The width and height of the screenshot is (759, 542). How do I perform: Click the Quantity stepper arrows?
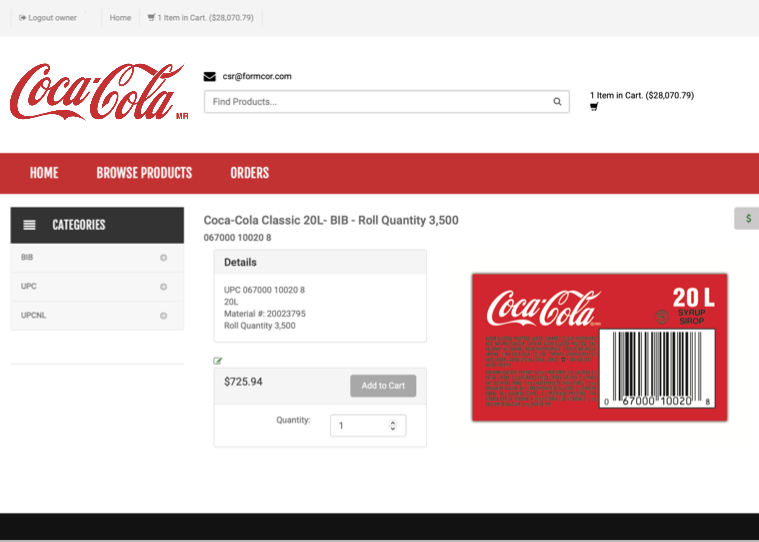click(392, 426)
